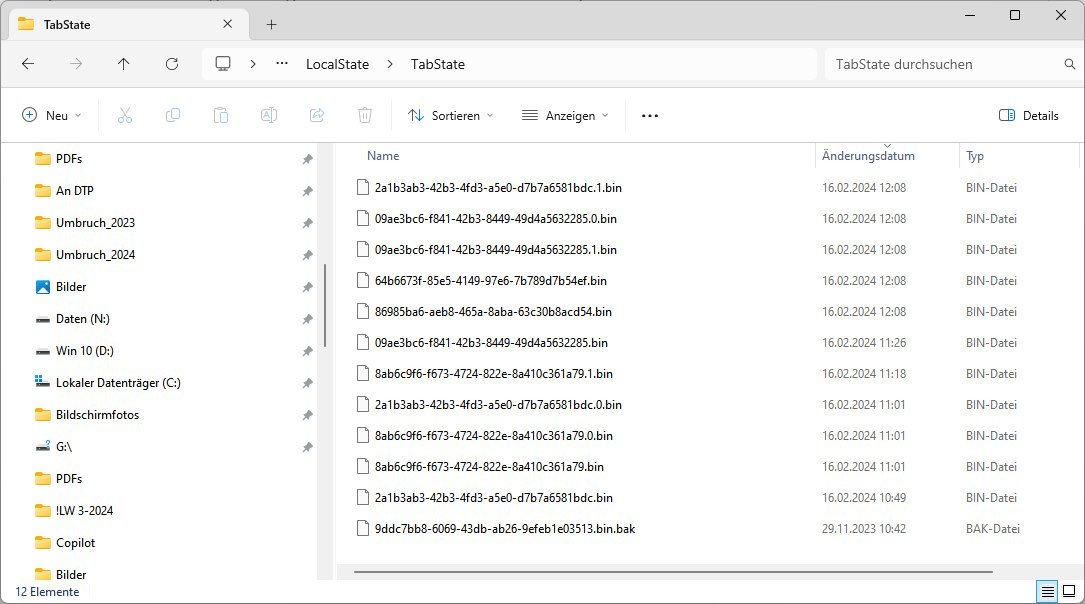
Task: Select the Copy icon
Action: coord(172,115)
